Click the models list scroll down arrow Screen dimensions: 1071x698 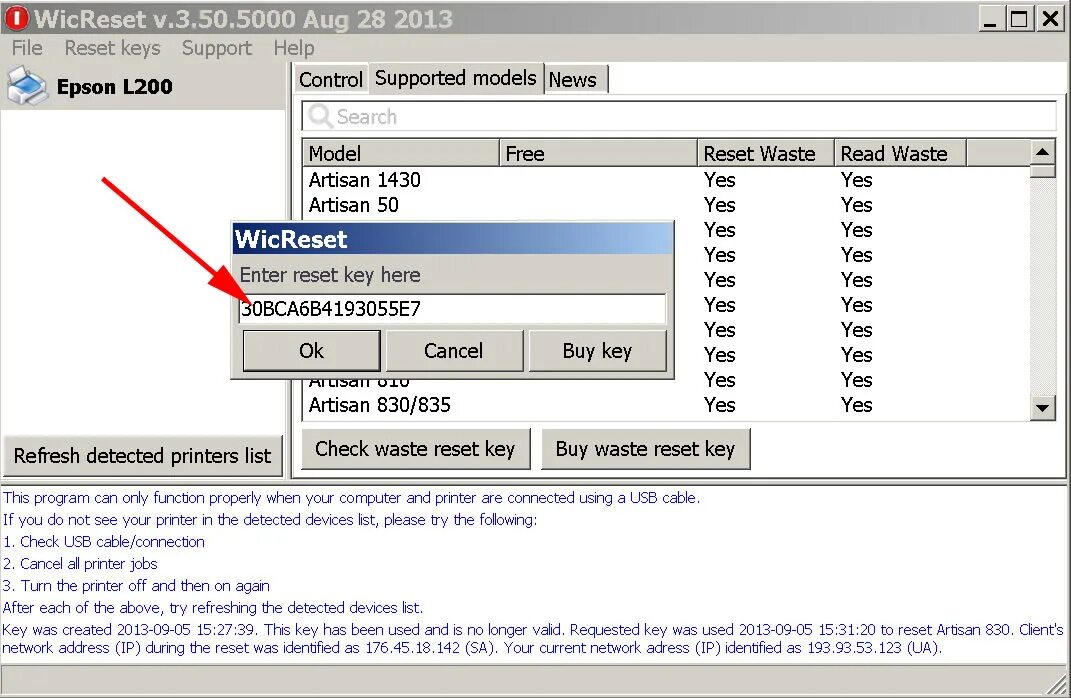point(1042,408)
